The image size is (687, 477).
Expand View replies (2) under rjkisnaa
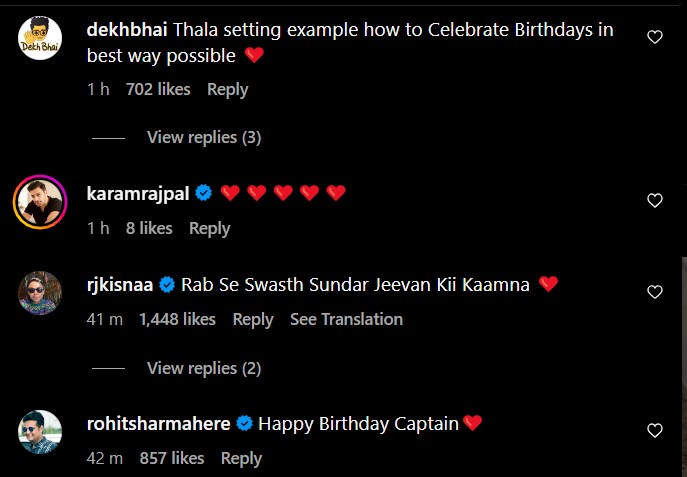[x=204, y=368]
